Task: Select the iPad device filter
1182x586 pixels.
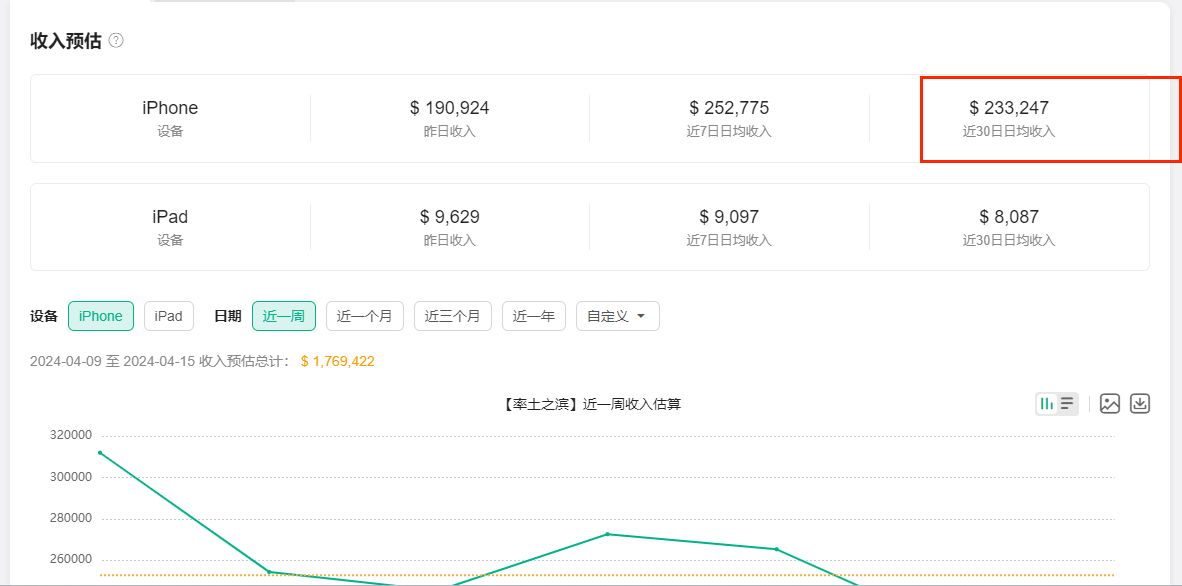Action: coord(169,316)
